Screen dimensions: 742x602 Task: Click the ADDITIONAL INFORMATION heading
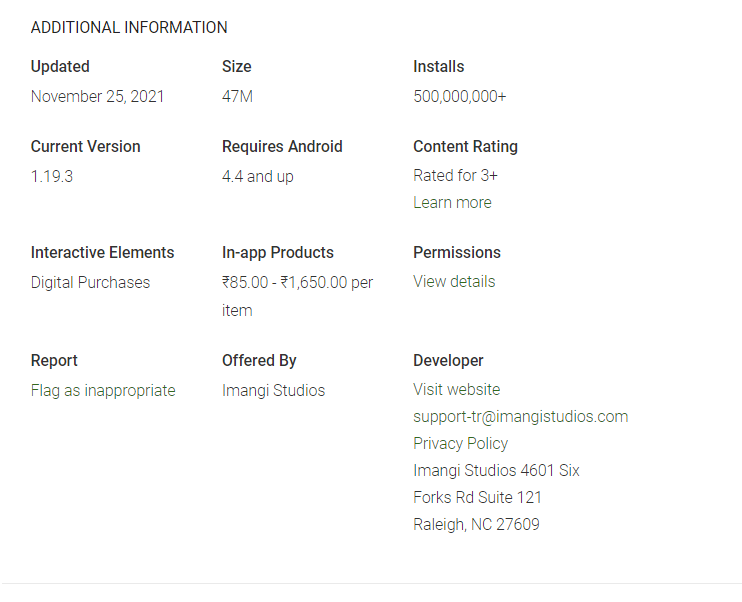coord(129,28)
